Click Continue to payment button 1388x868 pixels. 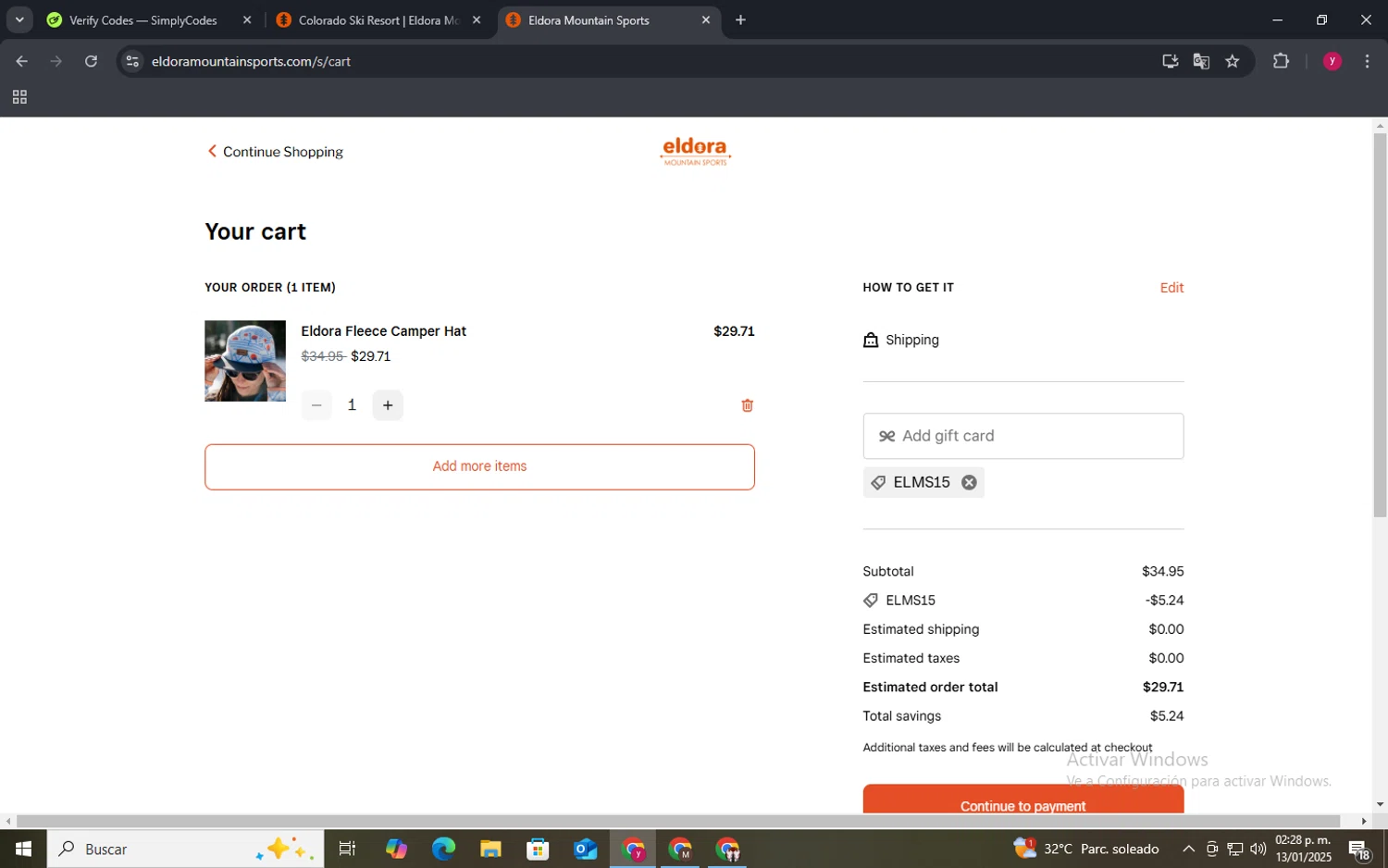[x=1022, y=800]
